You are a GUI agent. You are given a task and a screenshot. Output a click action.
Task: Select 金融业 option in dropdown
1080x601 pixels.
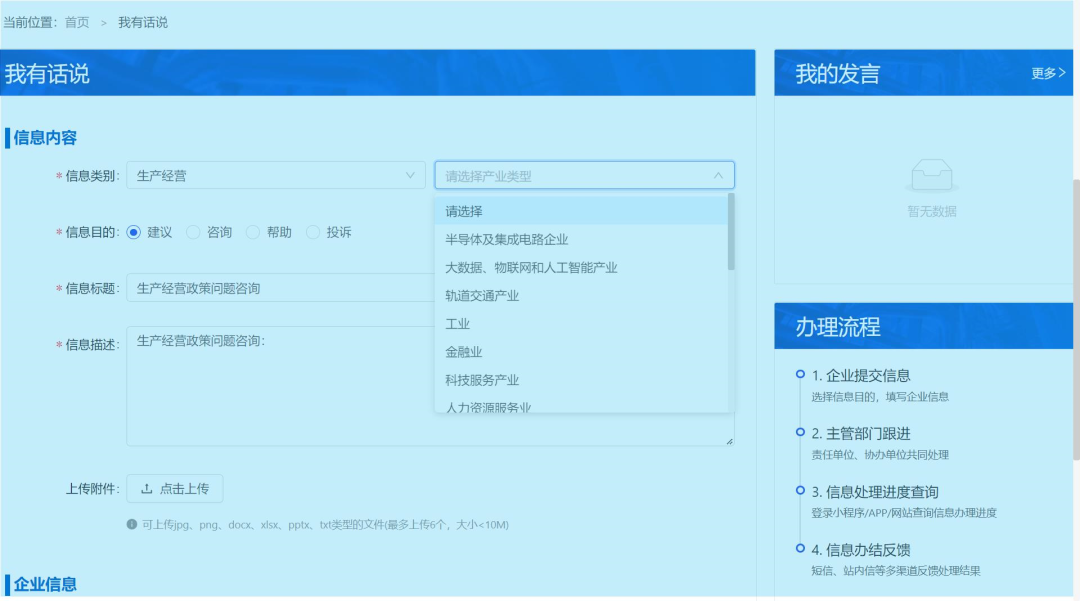(x=464, y=352)
